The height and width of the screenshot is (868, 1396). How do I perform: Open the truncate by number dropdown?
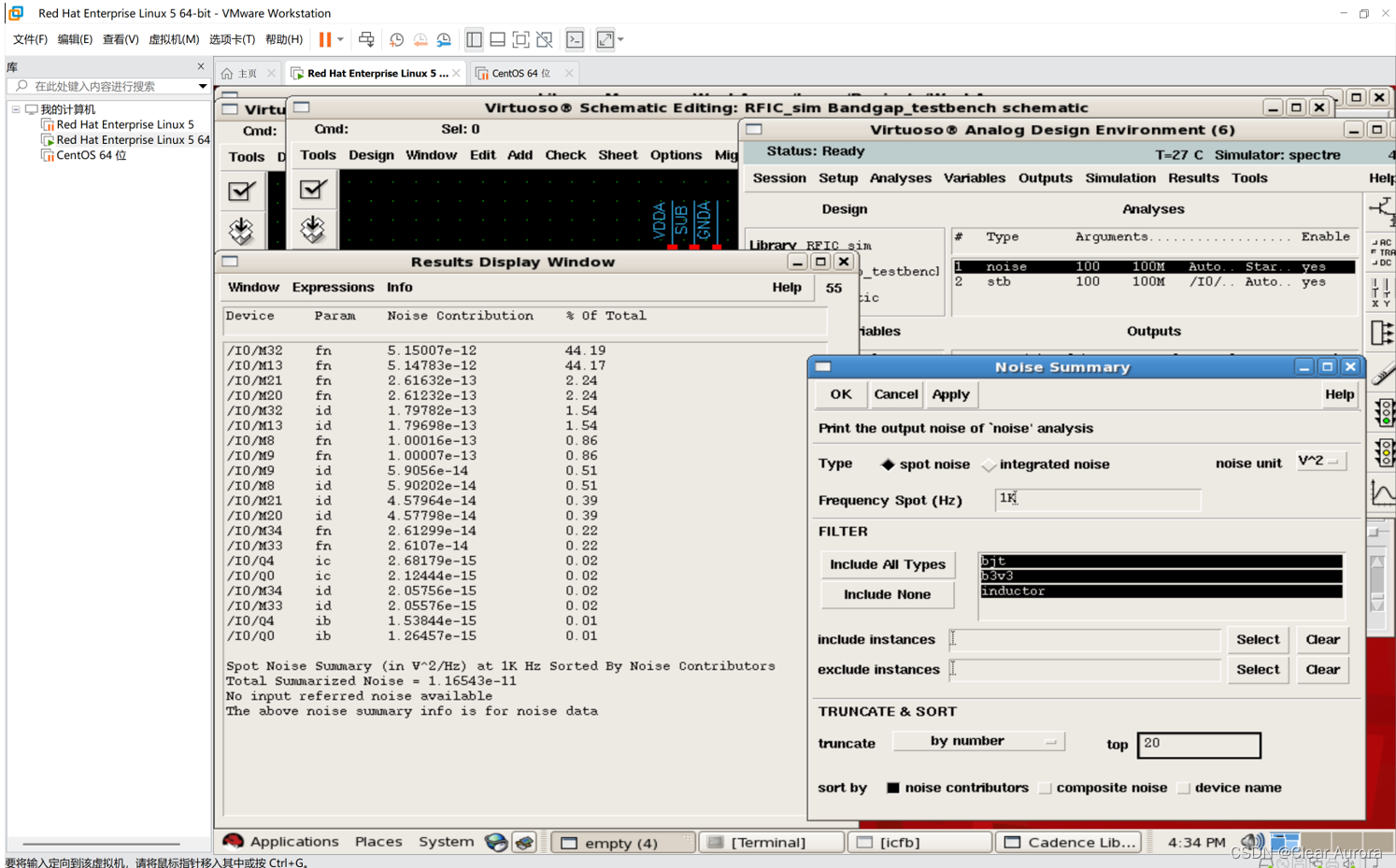978,741
